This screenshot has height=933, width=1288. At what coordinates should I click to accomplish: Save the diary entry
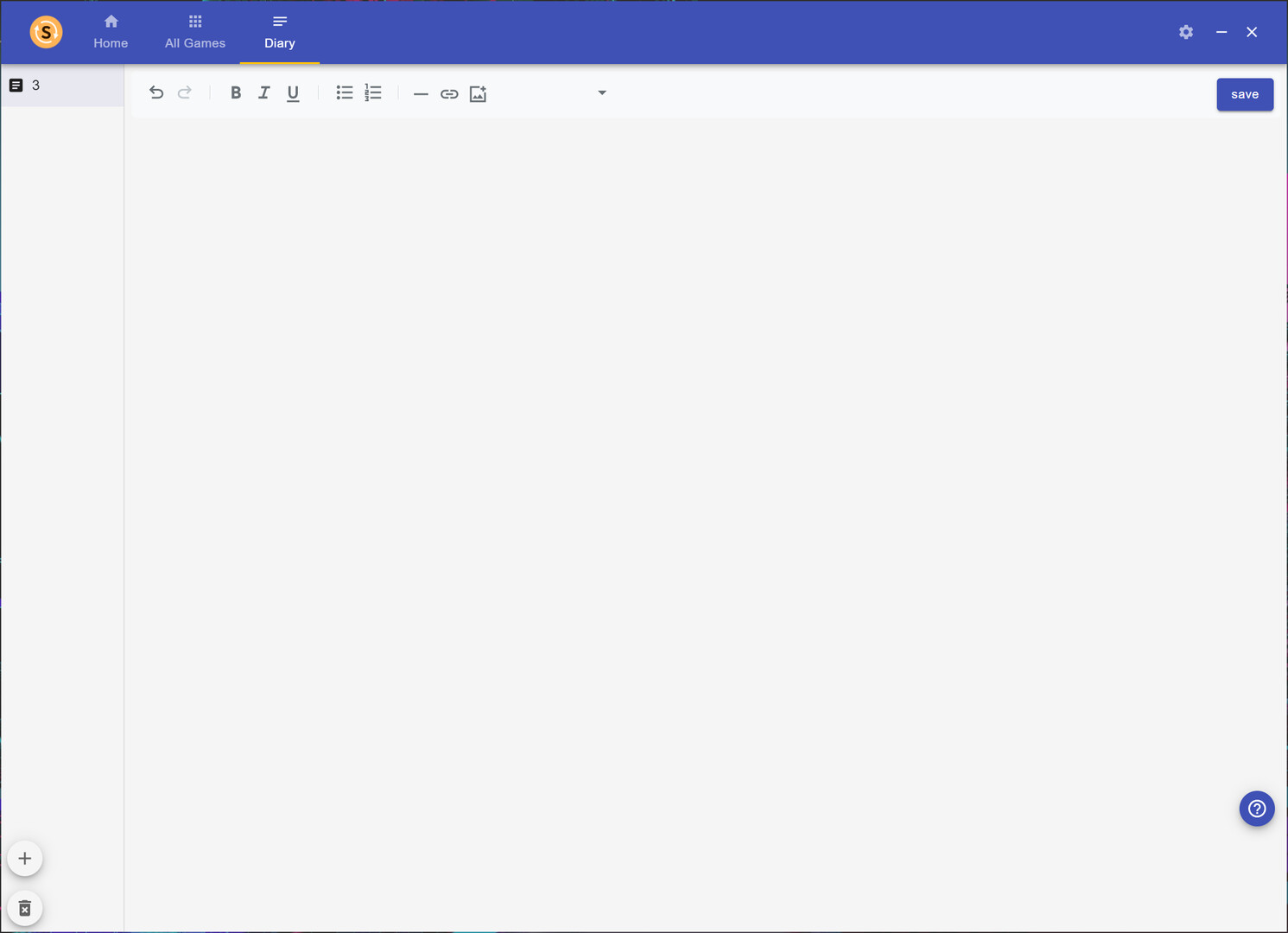point(1245,94)
